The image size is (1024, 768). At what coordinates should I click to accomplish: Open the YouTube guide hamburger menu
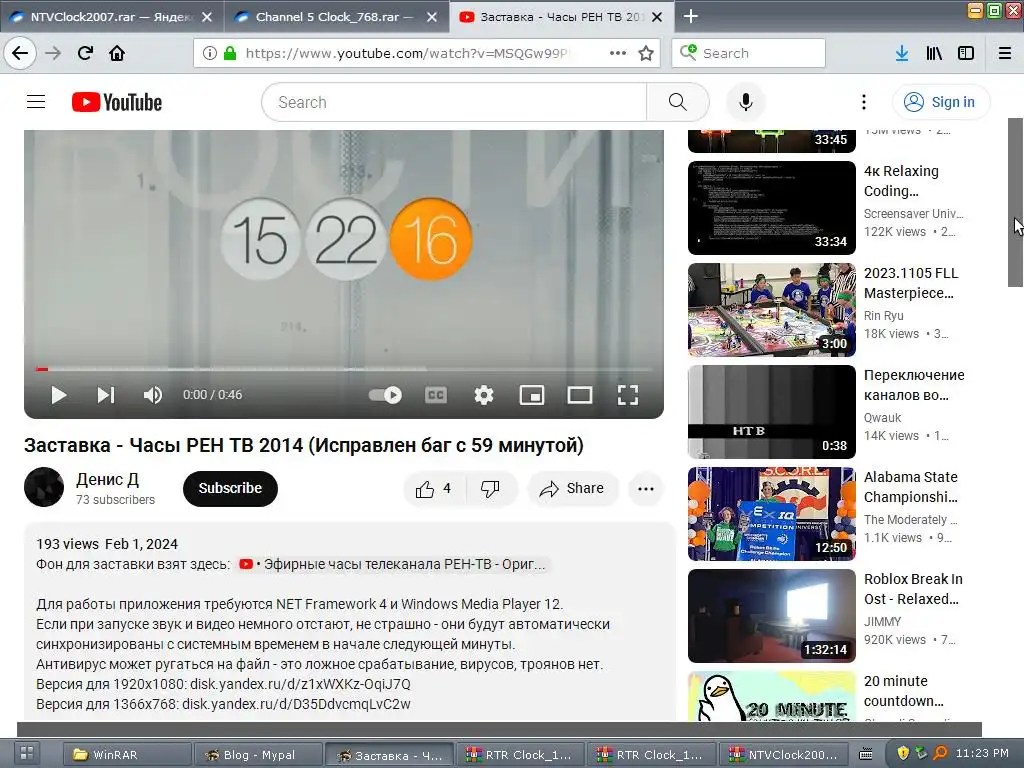pos(36,102)
